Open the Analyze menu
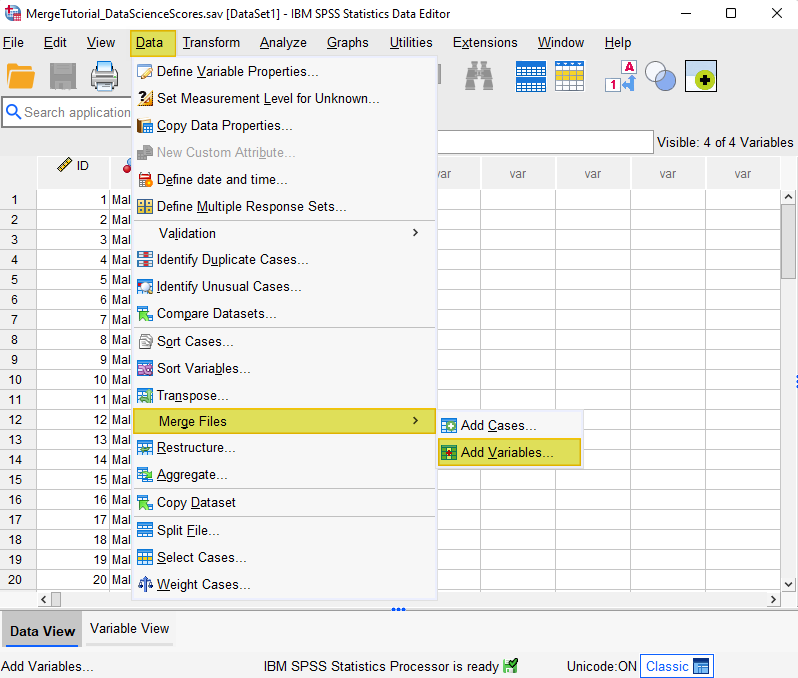Viewport: 798px width, 678px height. (283, 43)
